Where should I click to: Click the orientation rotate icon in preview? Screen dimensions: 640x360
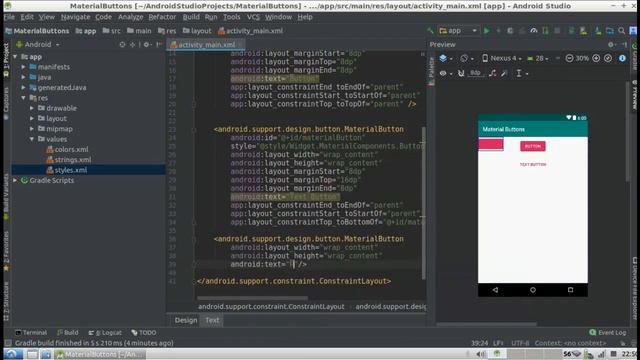(x=464, y=58)
